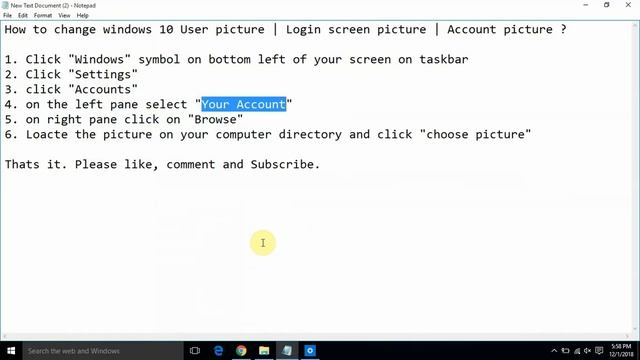Open File Explorer from the taskbar
This screenshot has height=360, width=640.
264,351
